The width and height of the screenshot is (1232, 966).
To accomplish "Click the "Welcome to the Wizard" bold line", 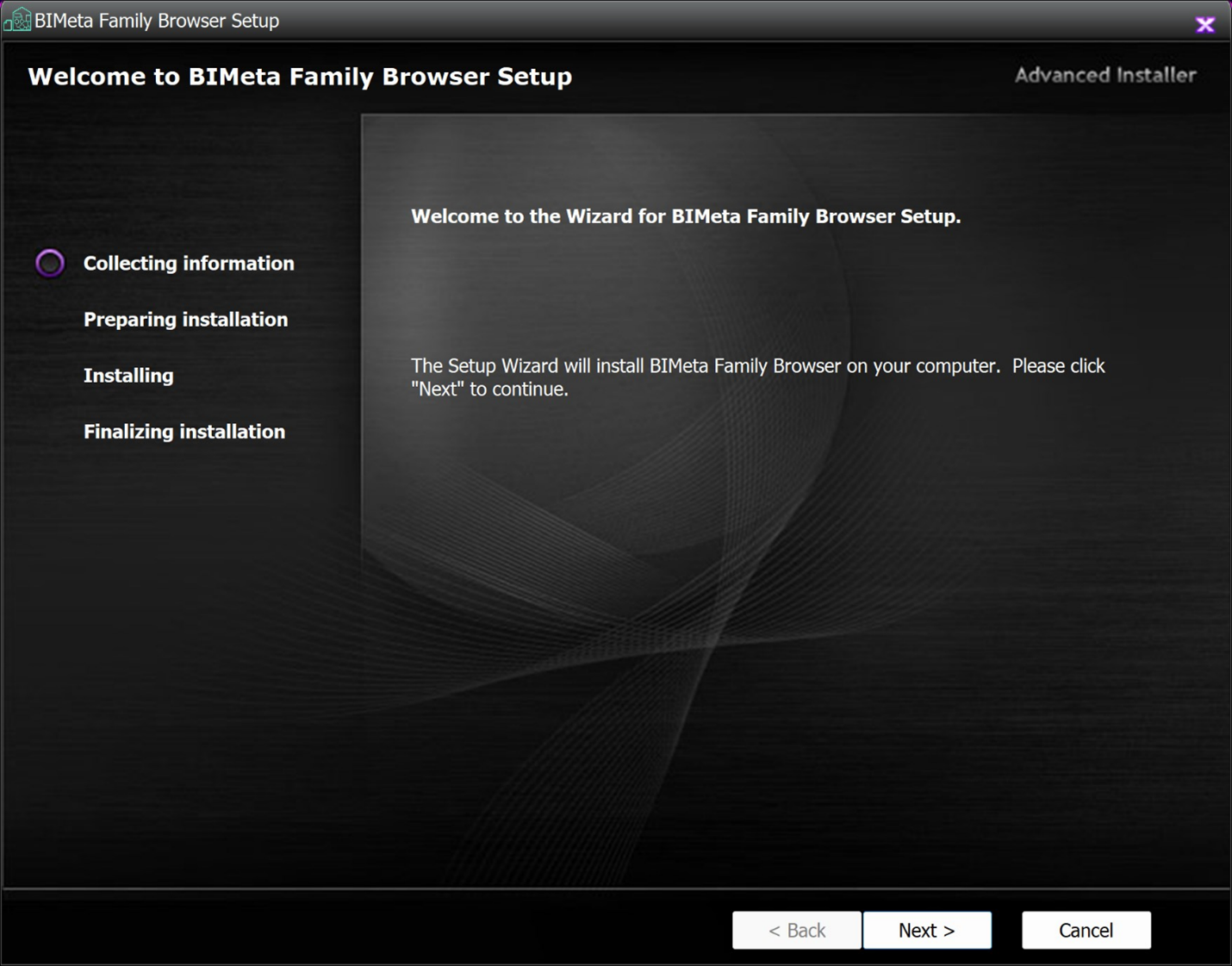I will 686,216.
